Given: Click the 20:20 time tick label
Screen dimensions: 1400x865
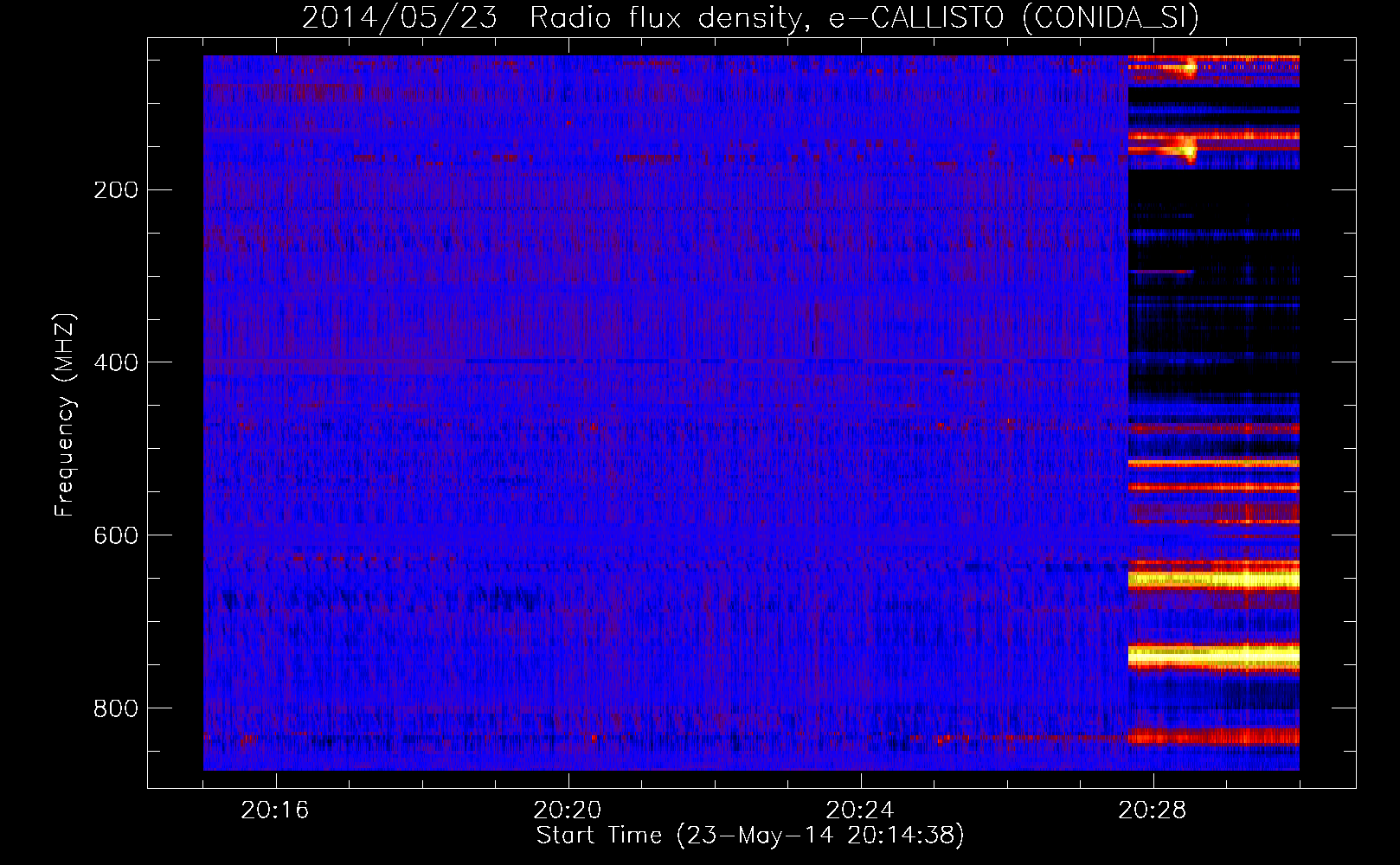Looking at the screenshot, I should [x=568, y=811].
